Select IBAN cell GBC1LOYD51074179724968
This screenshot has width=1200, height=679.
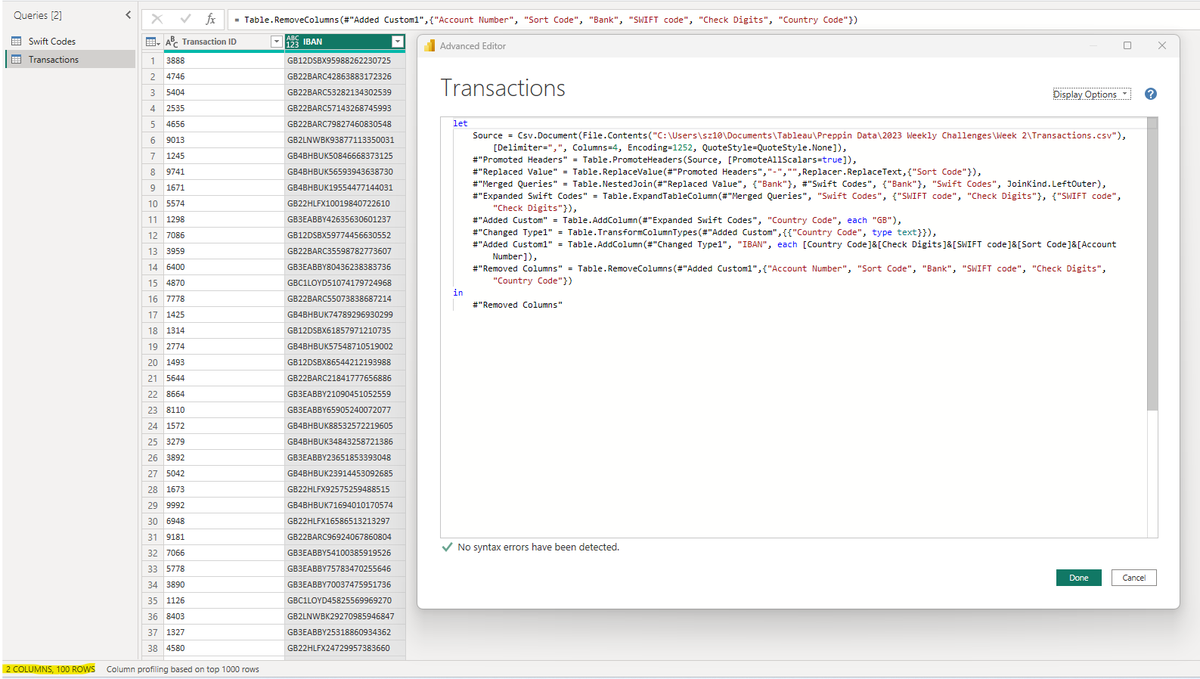(344, 283)
